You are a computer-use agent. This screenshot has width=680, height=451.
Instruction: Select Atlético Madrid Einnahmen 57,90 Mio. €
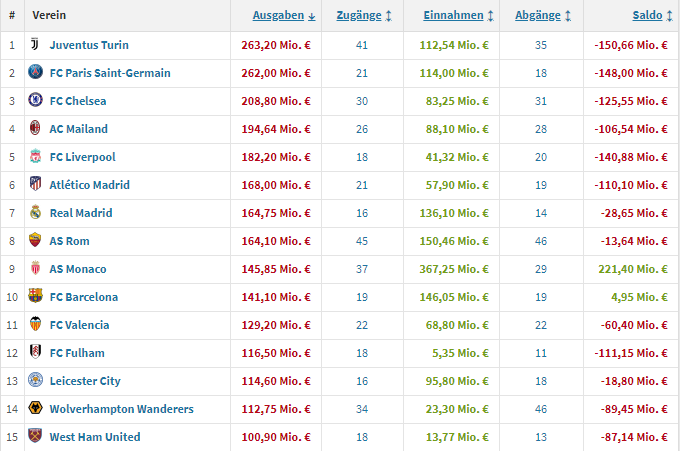(457, 185)
